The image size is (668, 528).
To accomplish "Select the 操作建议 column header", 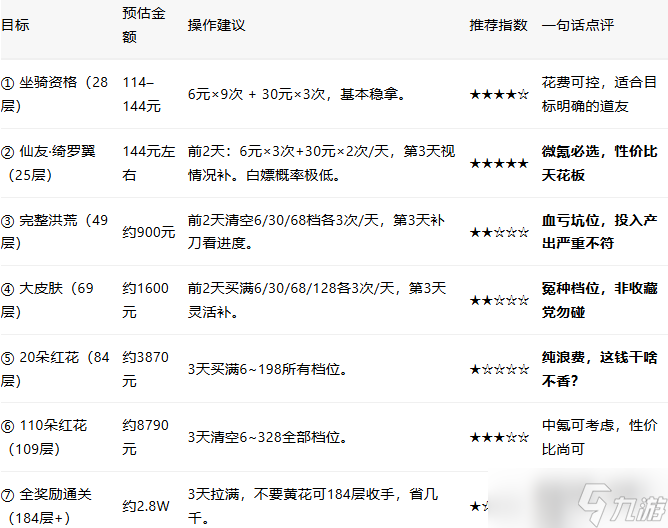I will pos(216,25).
